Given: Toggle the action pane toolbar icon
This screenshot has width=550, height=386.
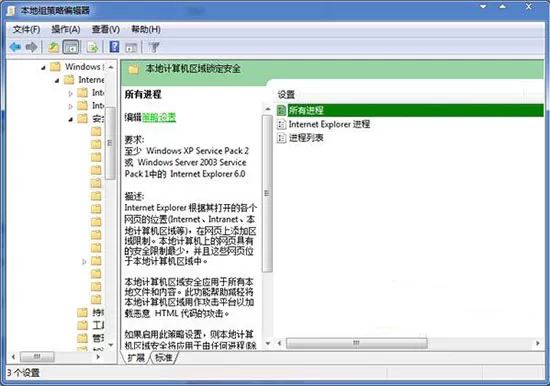Looking at the screenshot, I should coord(131,47).
